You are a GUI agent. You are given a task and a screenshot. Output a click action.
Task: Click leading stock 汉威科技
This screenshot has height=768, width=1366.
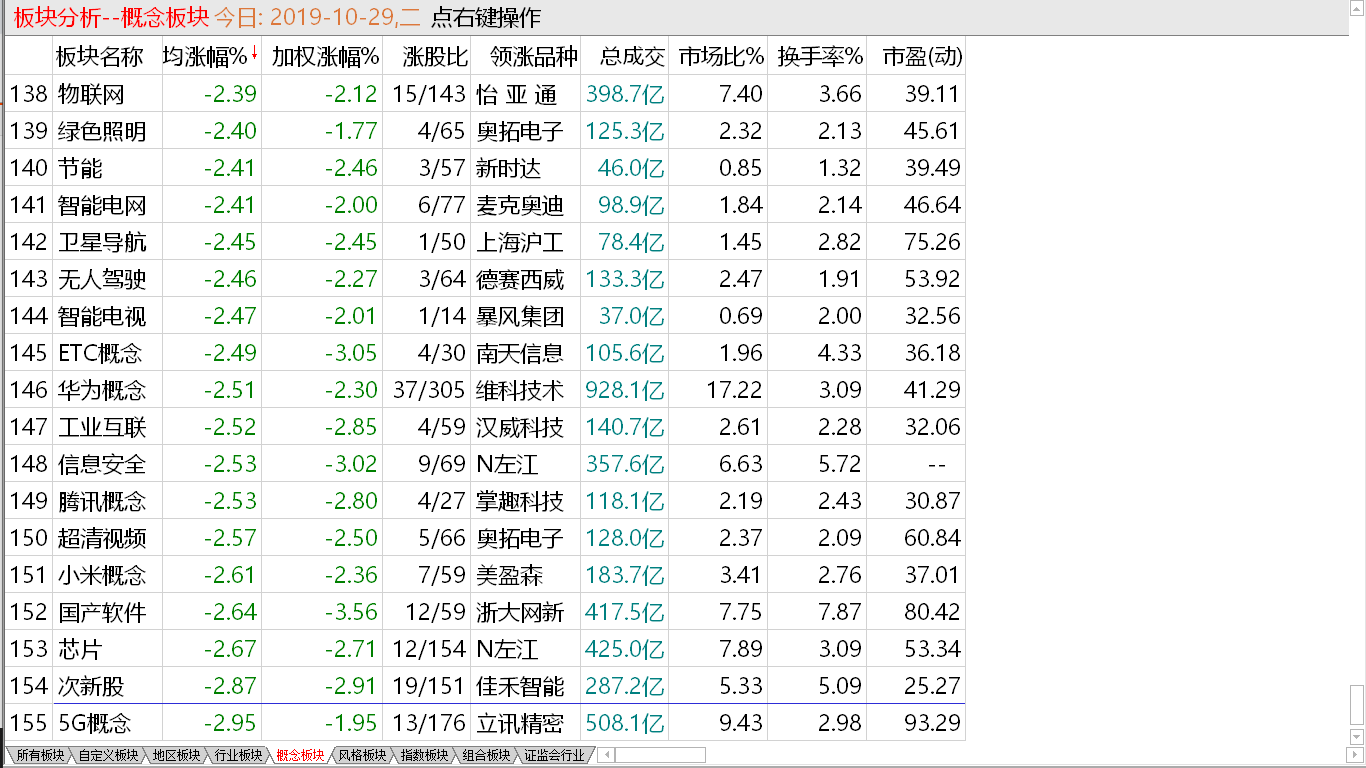coord(521,427)
